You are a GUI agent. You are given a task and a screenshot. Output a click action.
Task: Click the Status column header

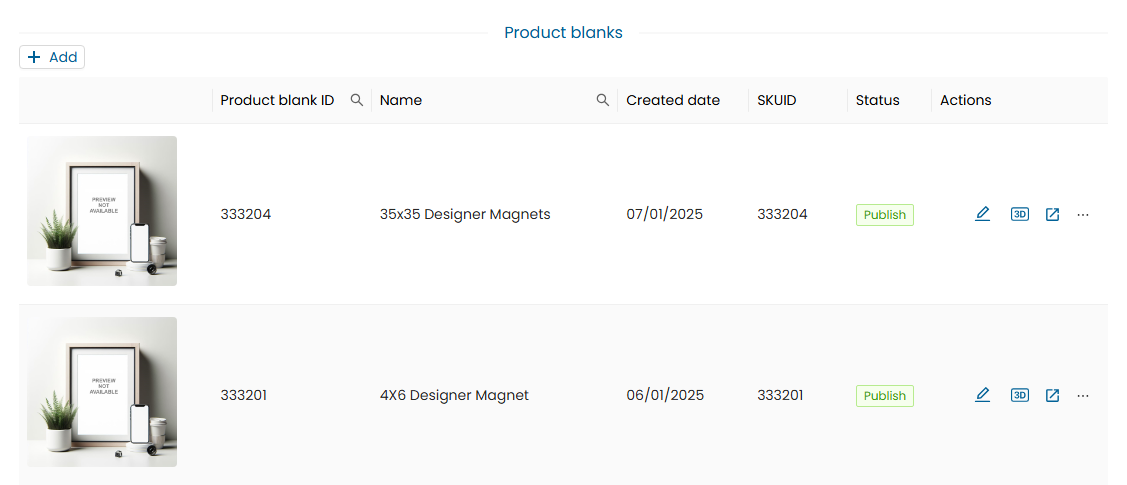click(x=877, y=100)
